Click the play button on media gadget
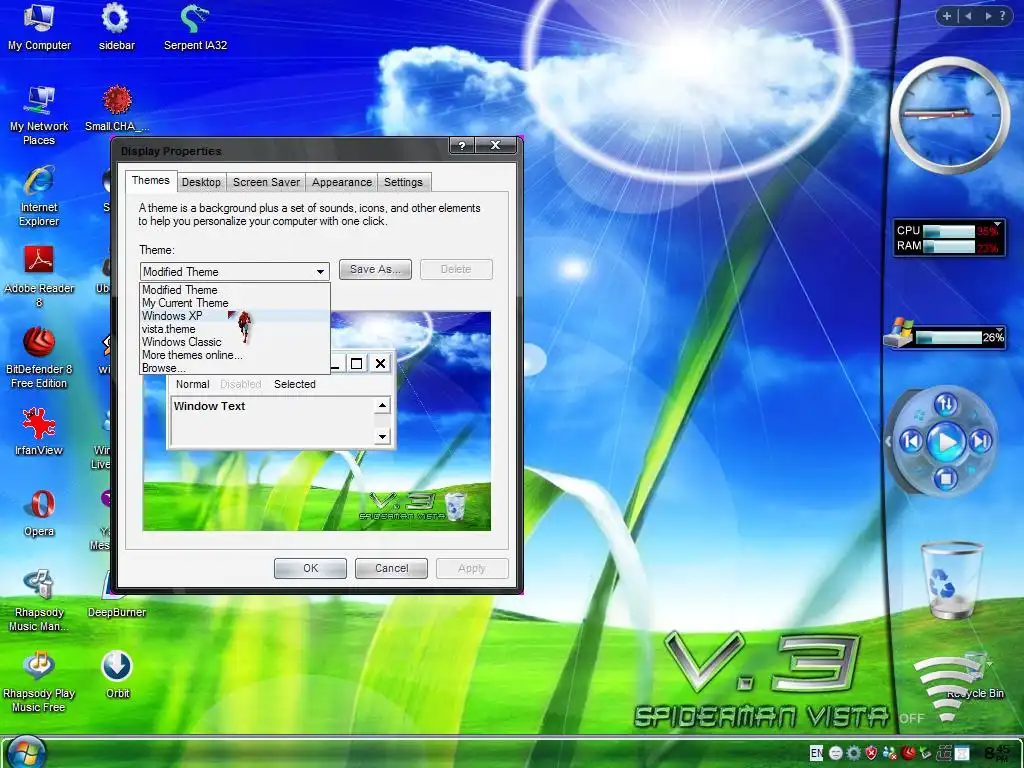 point(946,442)
